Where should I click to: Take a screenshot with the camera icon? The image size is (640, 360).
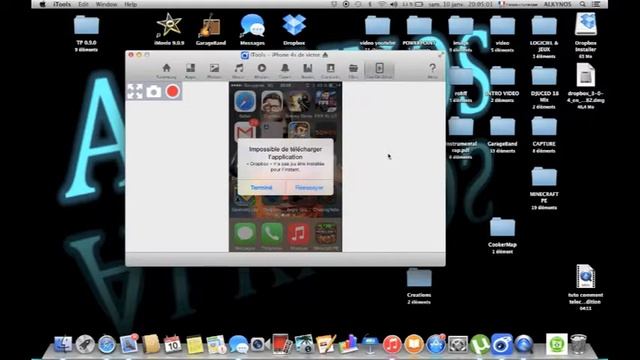click(x=154, y=91)
